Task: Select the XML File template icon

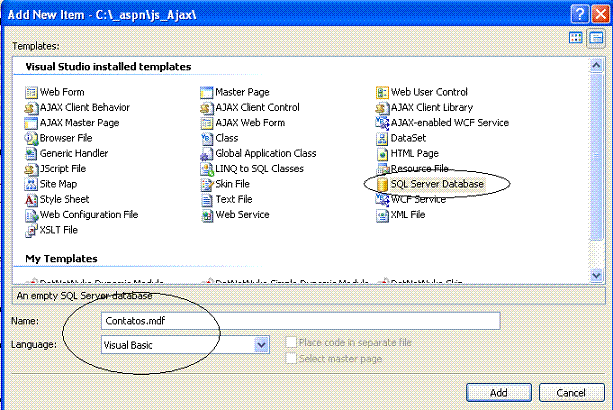Action: pyautogui.click(x=383, y=215)
